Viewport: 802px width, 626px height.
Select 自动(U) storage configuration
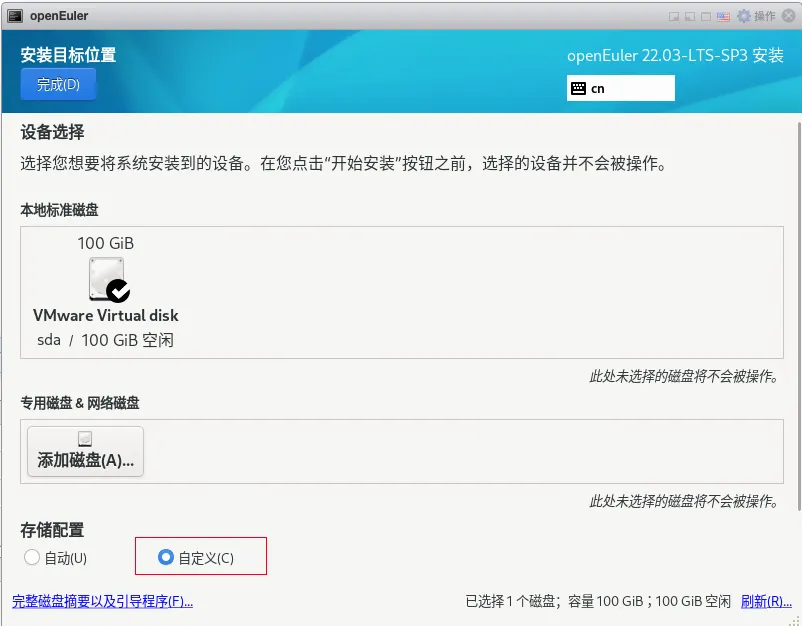31,557
